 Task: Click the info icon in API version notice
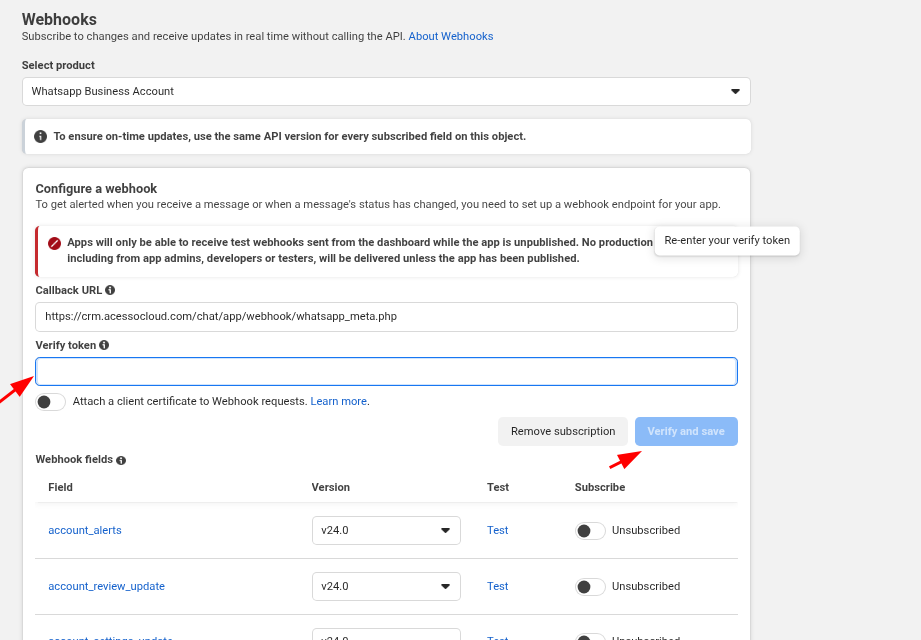pos(40,136)
